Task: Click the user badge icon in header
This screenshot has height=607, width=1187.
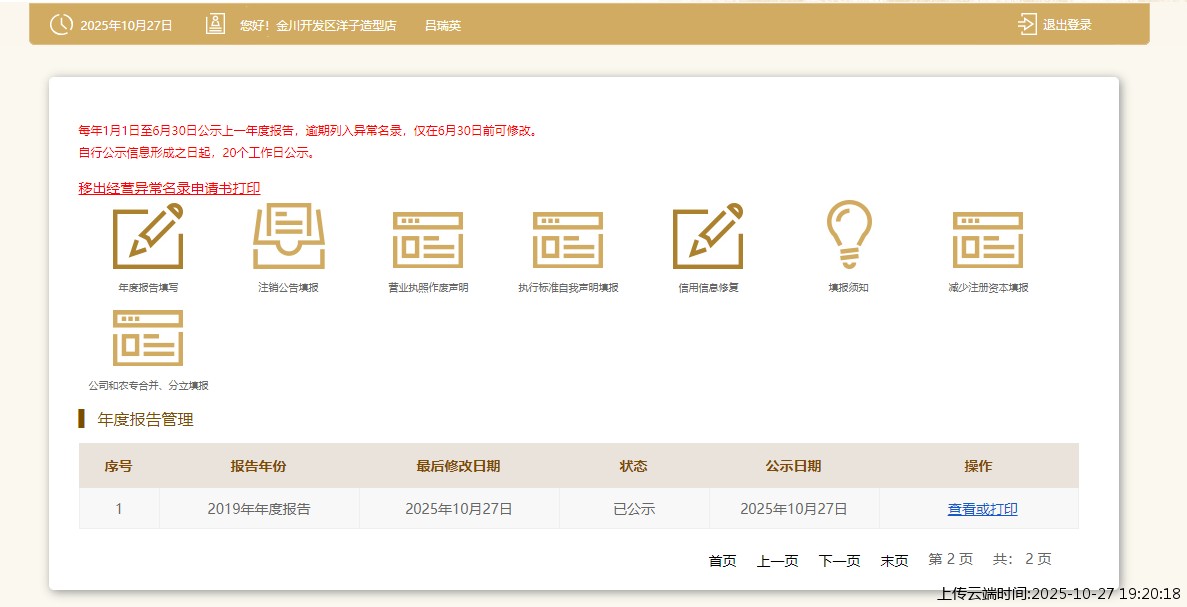Action: (215, 25)
